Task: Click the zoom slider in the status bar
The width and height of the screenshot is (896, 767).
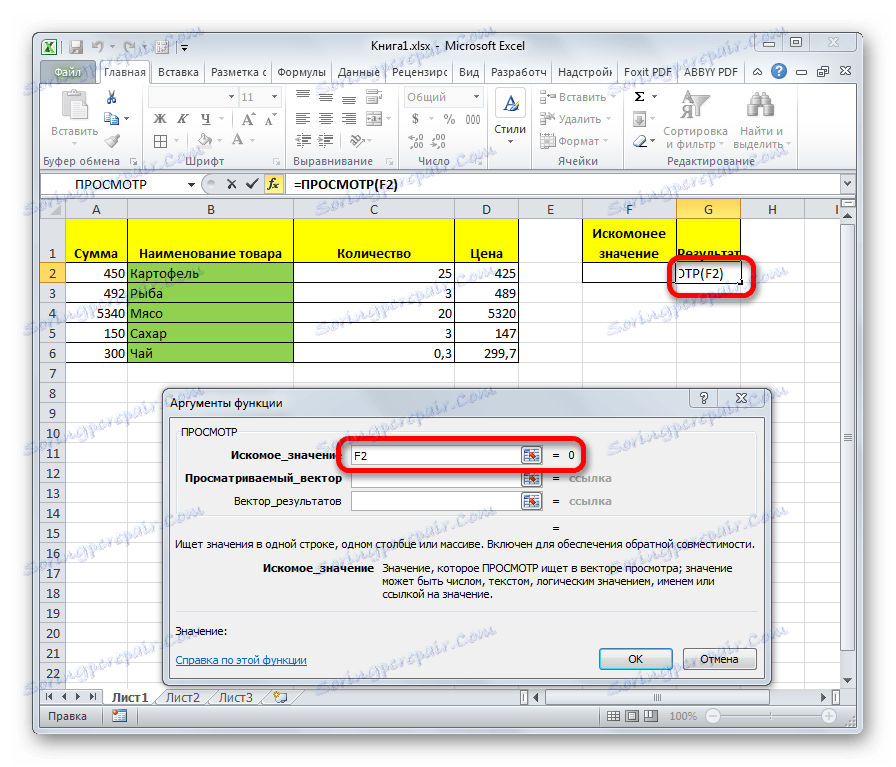Action: tap(771, 716)
